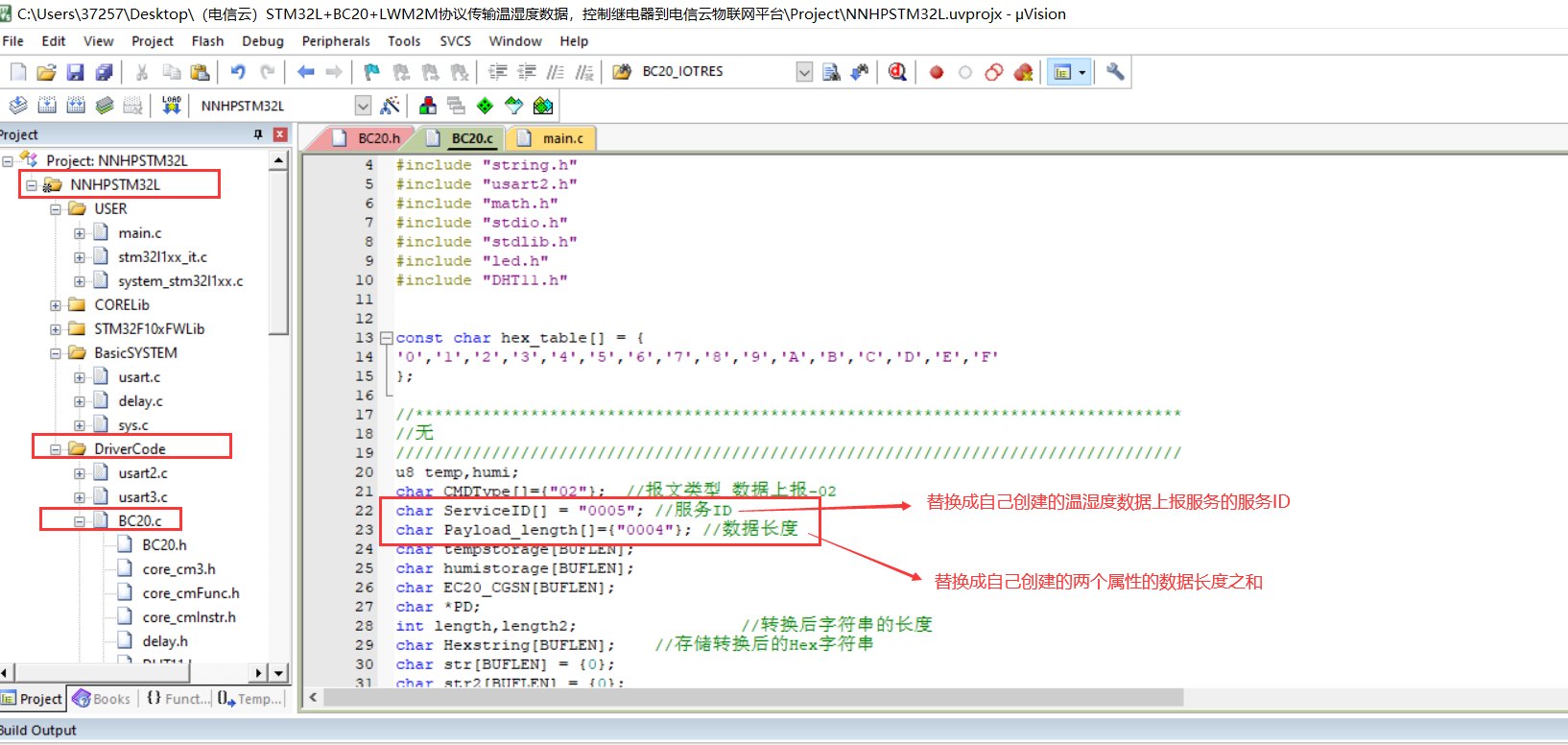Image resolution: width=1568 pixels, height=745 pixels.
Task: Open the window layout dropdown arrow
Action: tap(1082, 72)
